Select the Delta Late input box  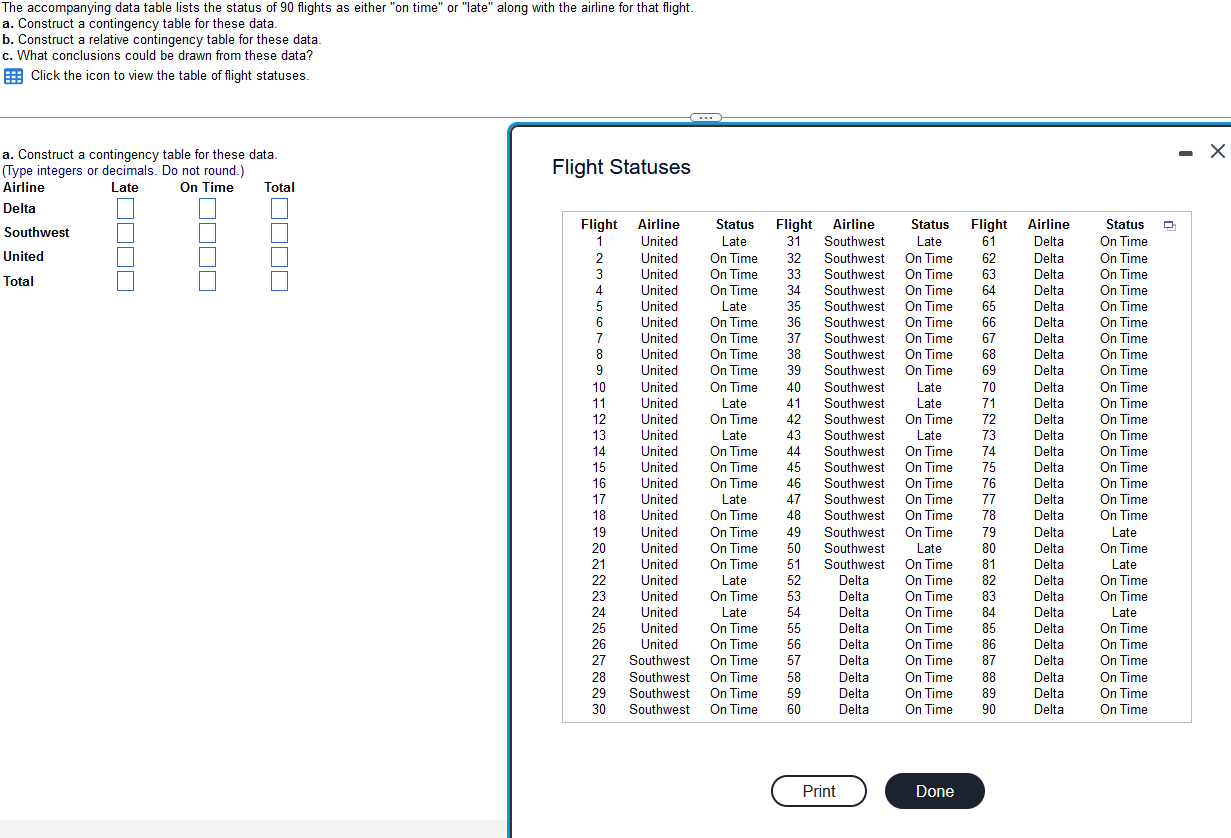pos(125,208)
